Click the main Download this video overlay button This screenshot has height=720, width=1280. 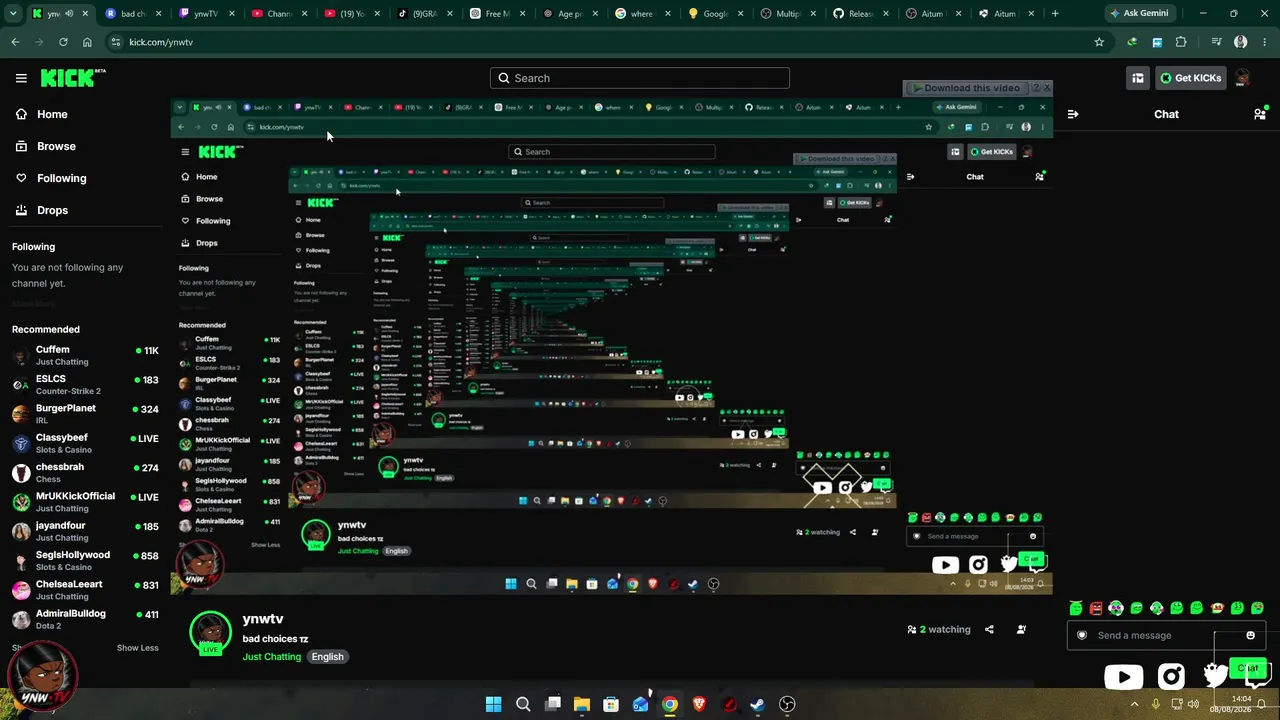[x=966, y=88]
